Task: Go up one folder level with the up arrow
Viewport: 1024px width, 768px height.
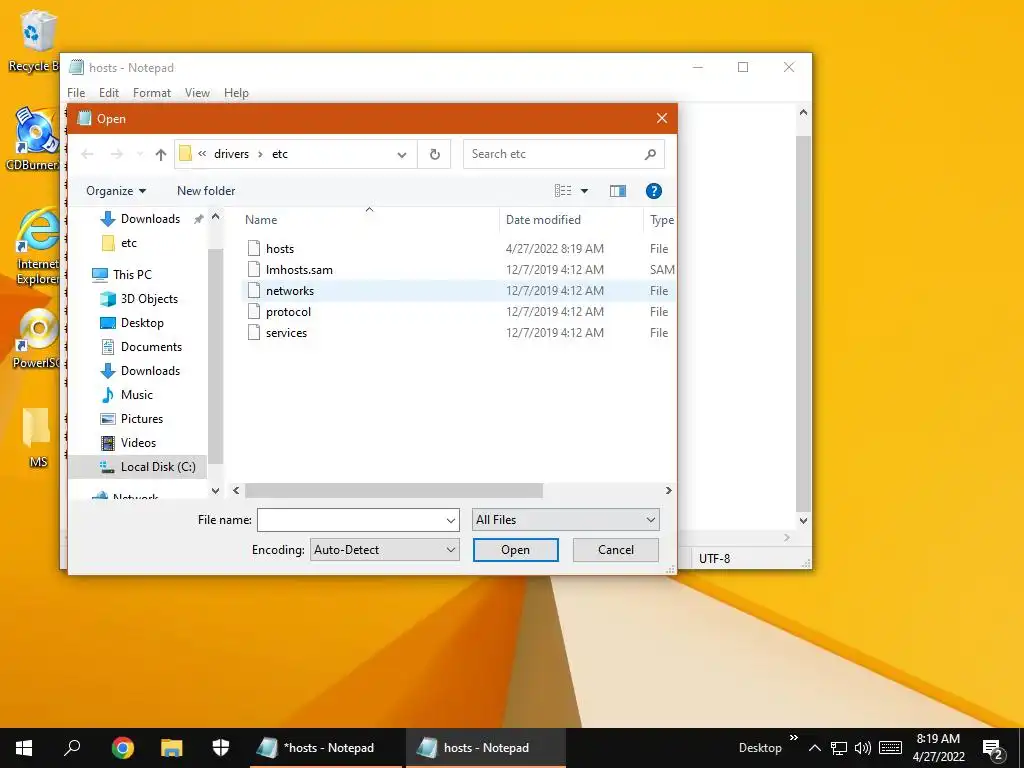Action: click(161, 154)
